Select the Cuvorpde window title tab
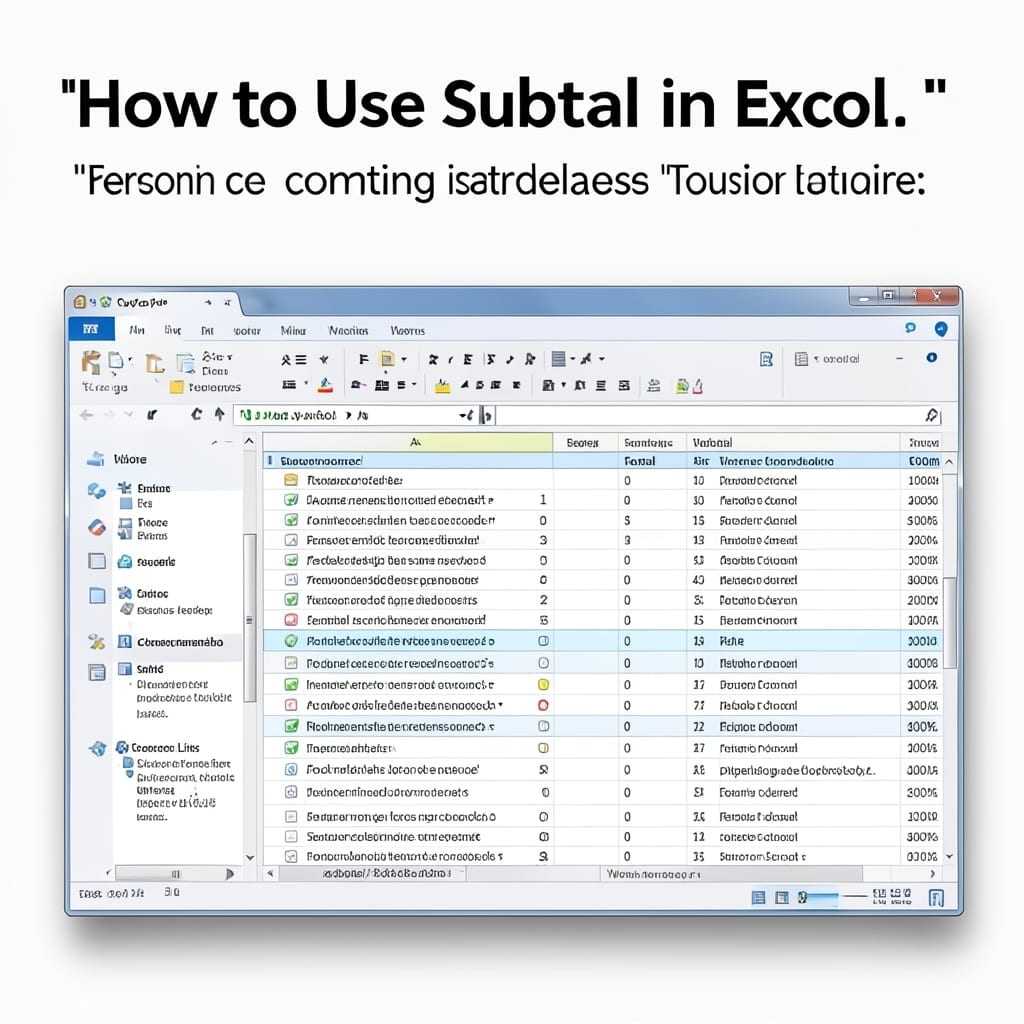Viewport: 1024px width, 1024px height. [x=142, y=302]
